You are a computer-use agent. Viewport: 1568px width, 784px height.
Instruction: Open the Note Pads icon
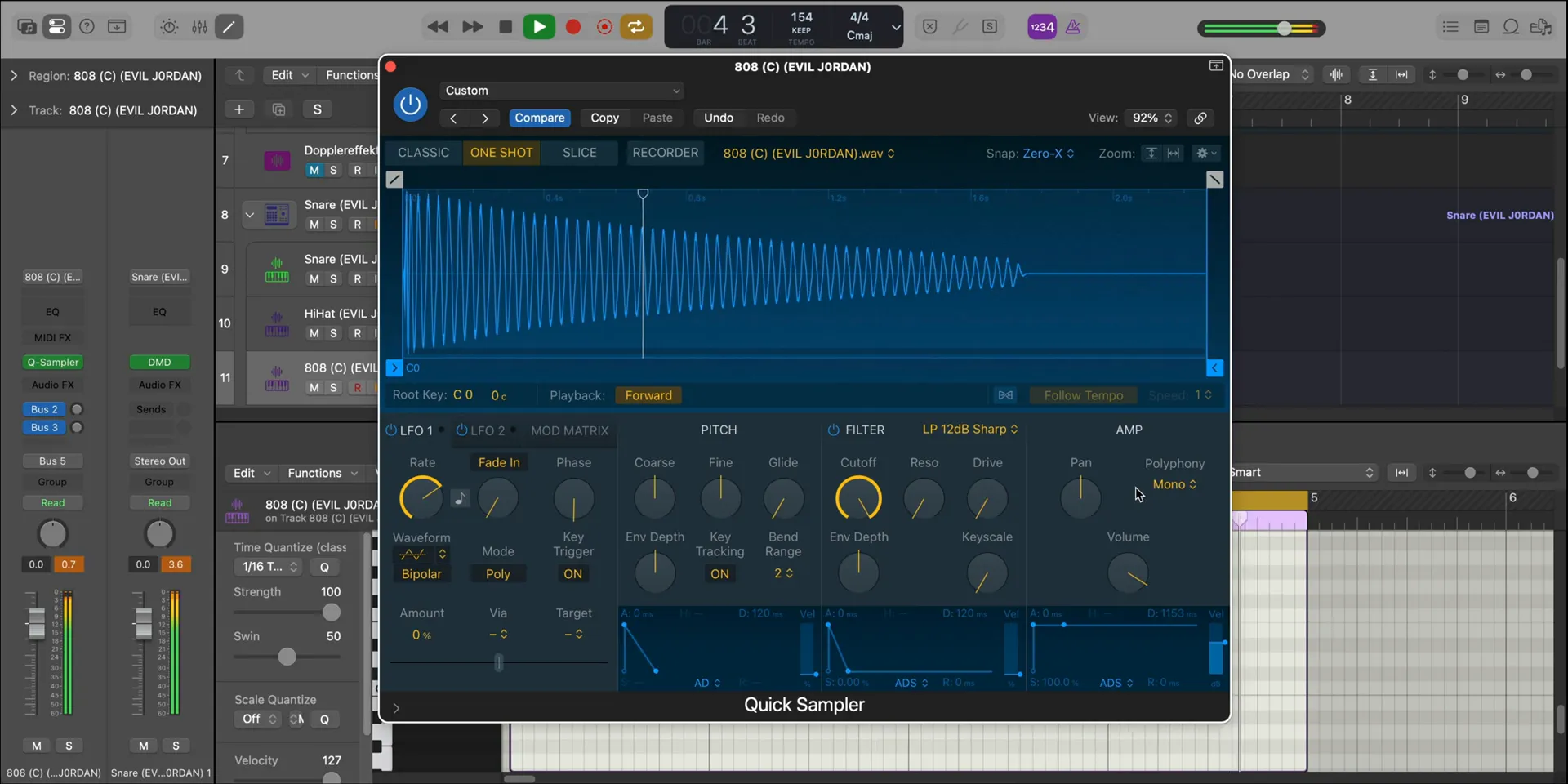point(1481,27)
